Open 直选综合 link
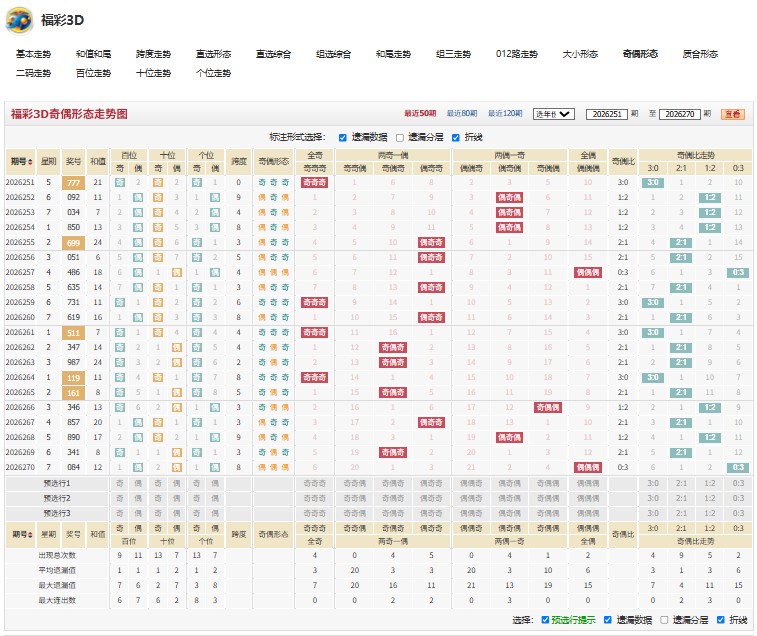 (273, 54)
